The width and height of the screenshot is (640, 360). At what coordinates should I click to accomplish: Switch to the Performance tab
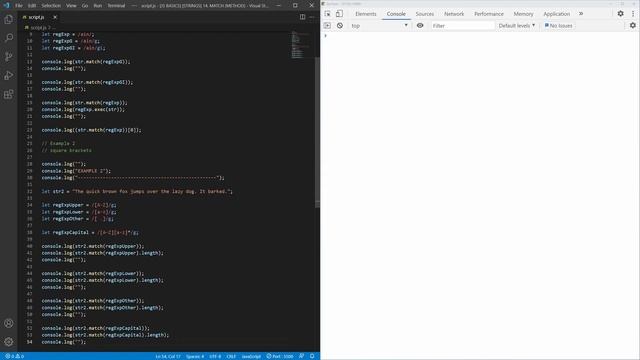point(489,14)
